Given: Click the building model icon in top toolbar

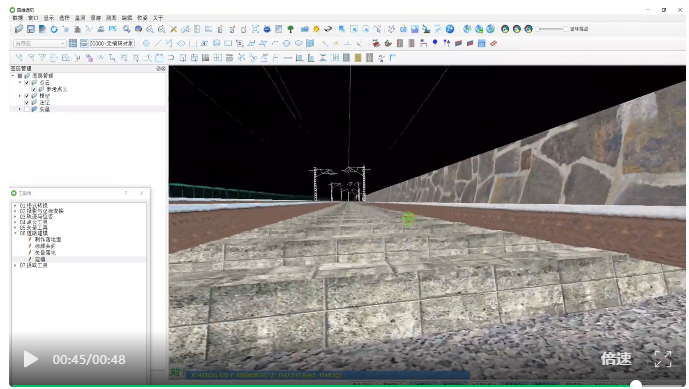Looking at the screenshot, I should 77,29.
